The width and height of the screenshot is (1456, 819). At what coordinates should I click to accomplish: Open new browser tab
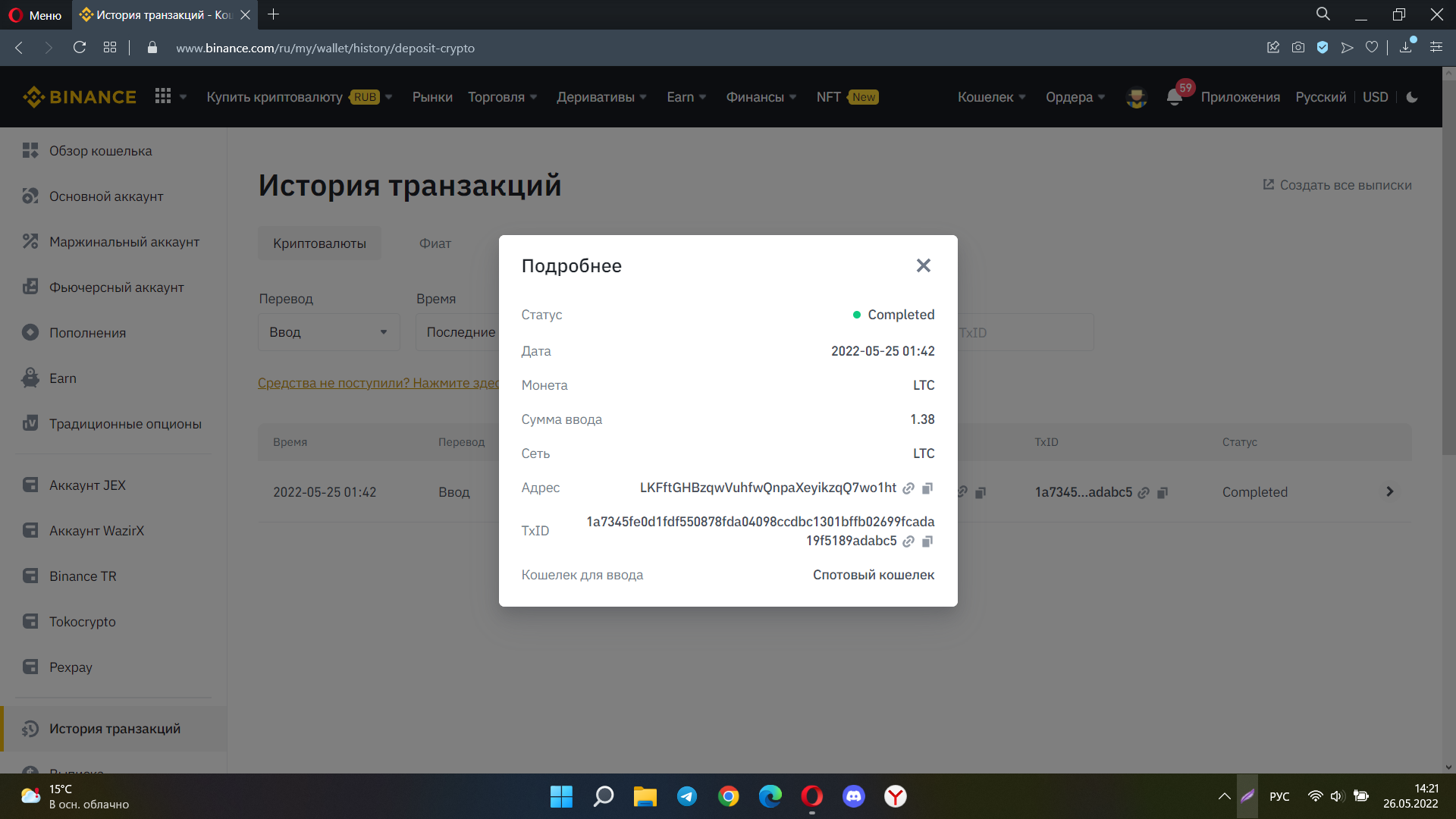274,14
